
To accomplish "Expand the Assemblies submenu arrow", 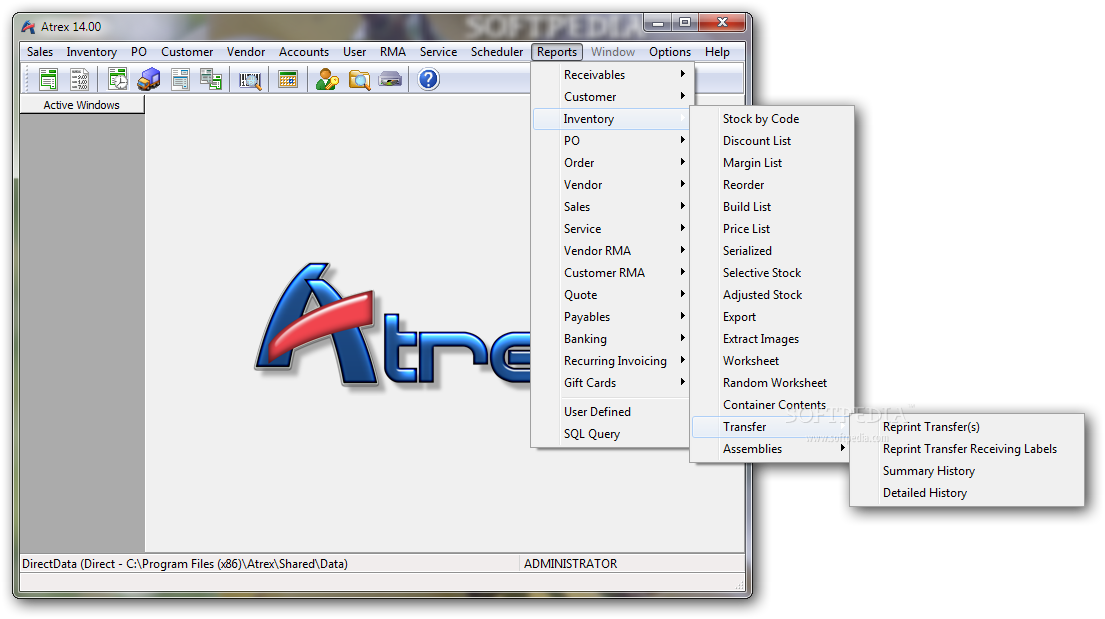I will tap(842, 448).
